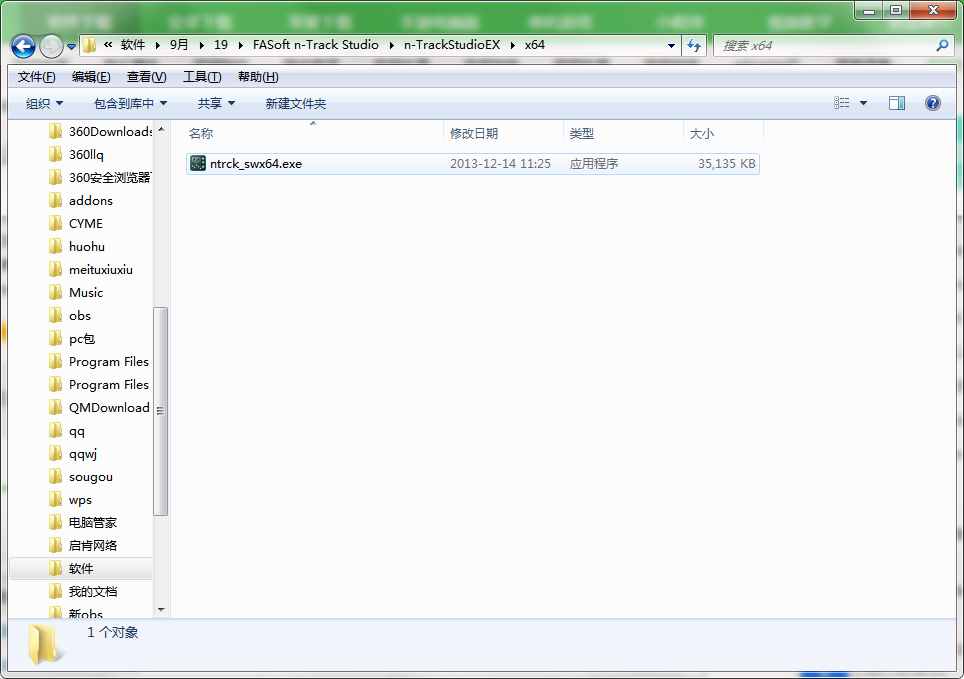The width and height of the screenshot is (964, 679).
Task: Click navigation pane scroll down arrow
Action: 161,610
